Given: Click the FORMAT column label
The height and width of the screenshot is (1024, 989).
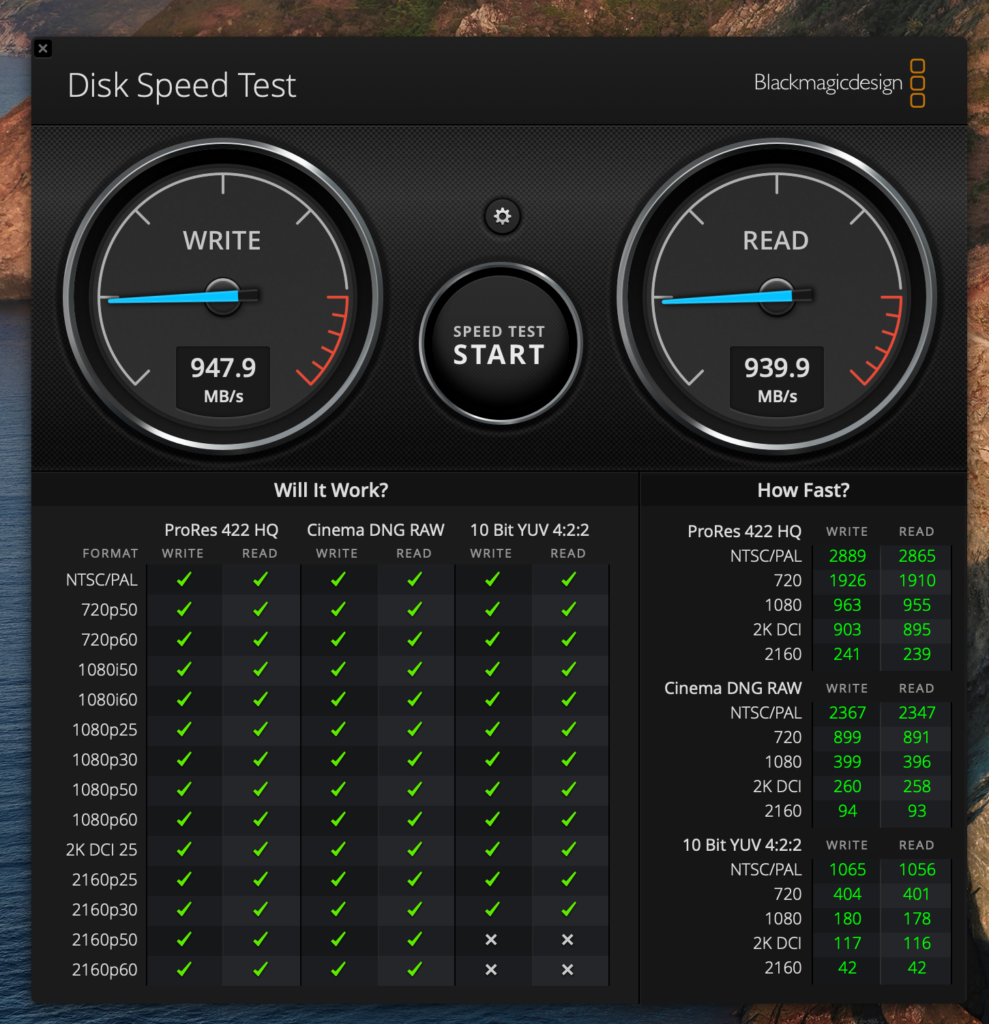Looking at the screenshot, I should [110, 554].
